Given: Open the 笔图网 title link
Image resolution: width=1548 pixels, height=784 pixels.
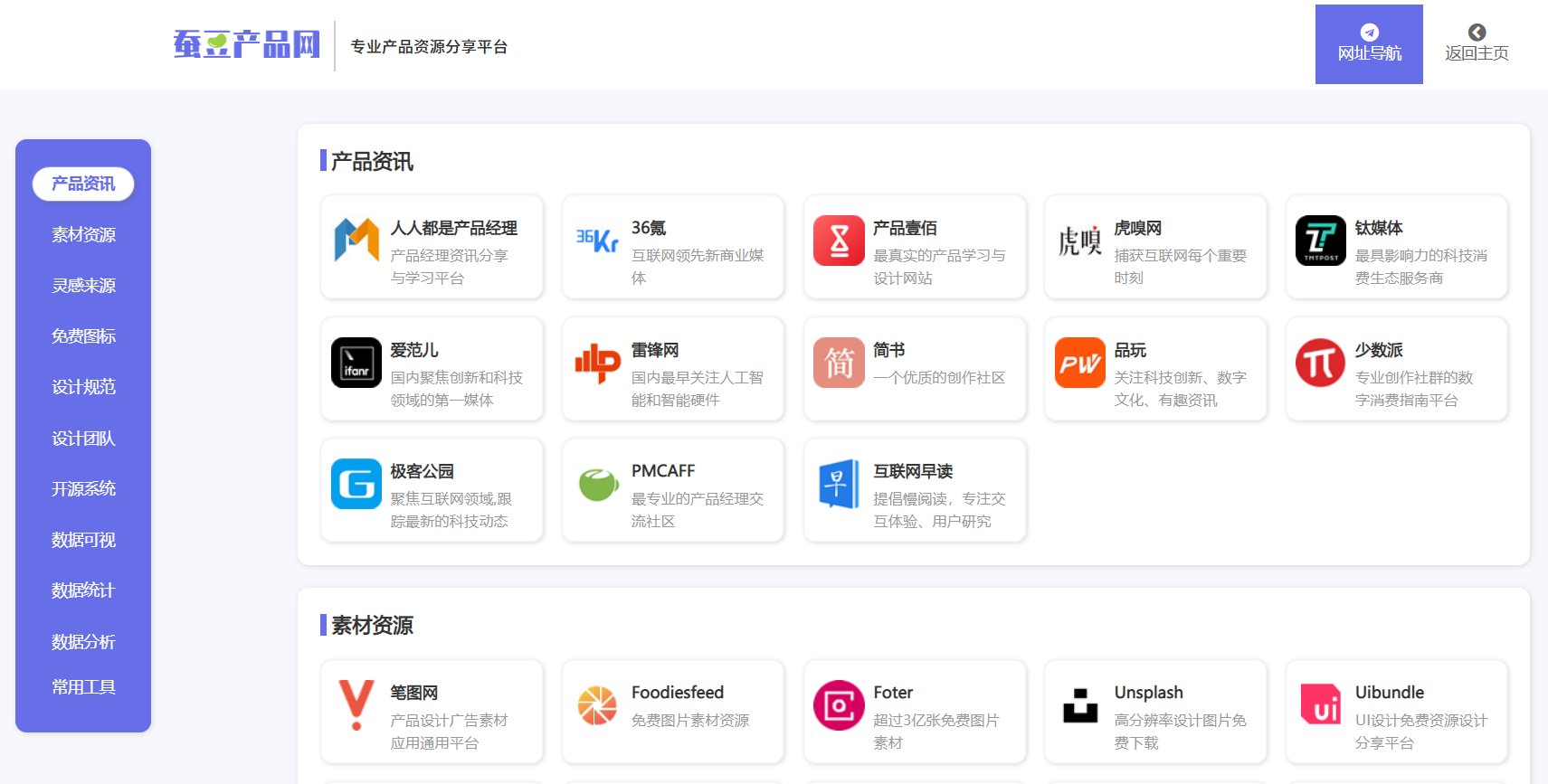Looking at the screenshot, I should click(414, 693).
